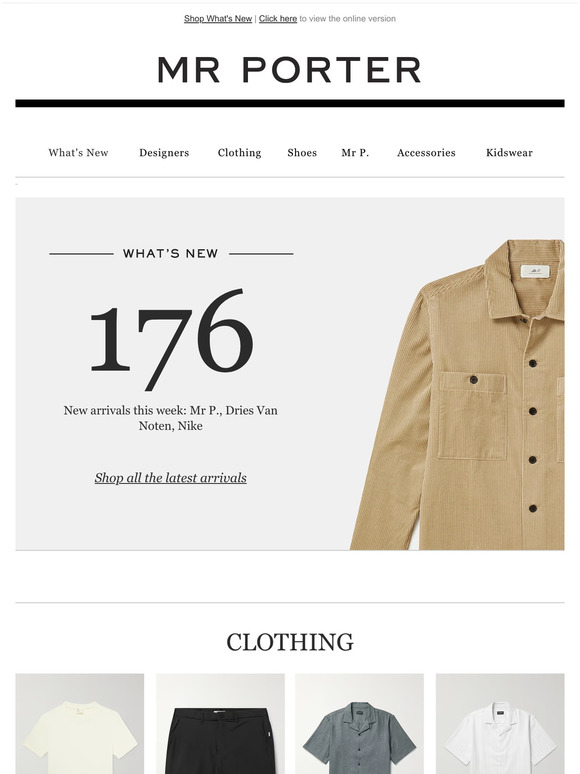Image resolution: width=580 pixels, height=774 pixels.
Task: Select the MR PORTER logo
Action: (290, 70)
